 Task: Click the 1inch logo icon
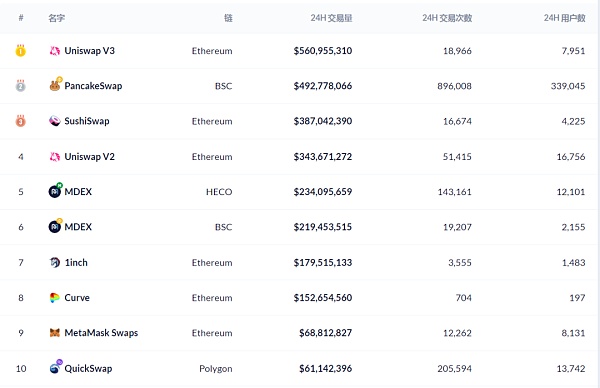pos(55,262)
